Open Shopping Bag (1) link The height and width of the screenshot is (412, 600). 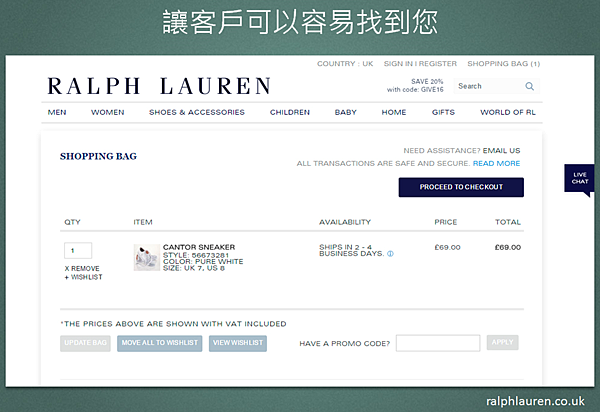(504, 64)
